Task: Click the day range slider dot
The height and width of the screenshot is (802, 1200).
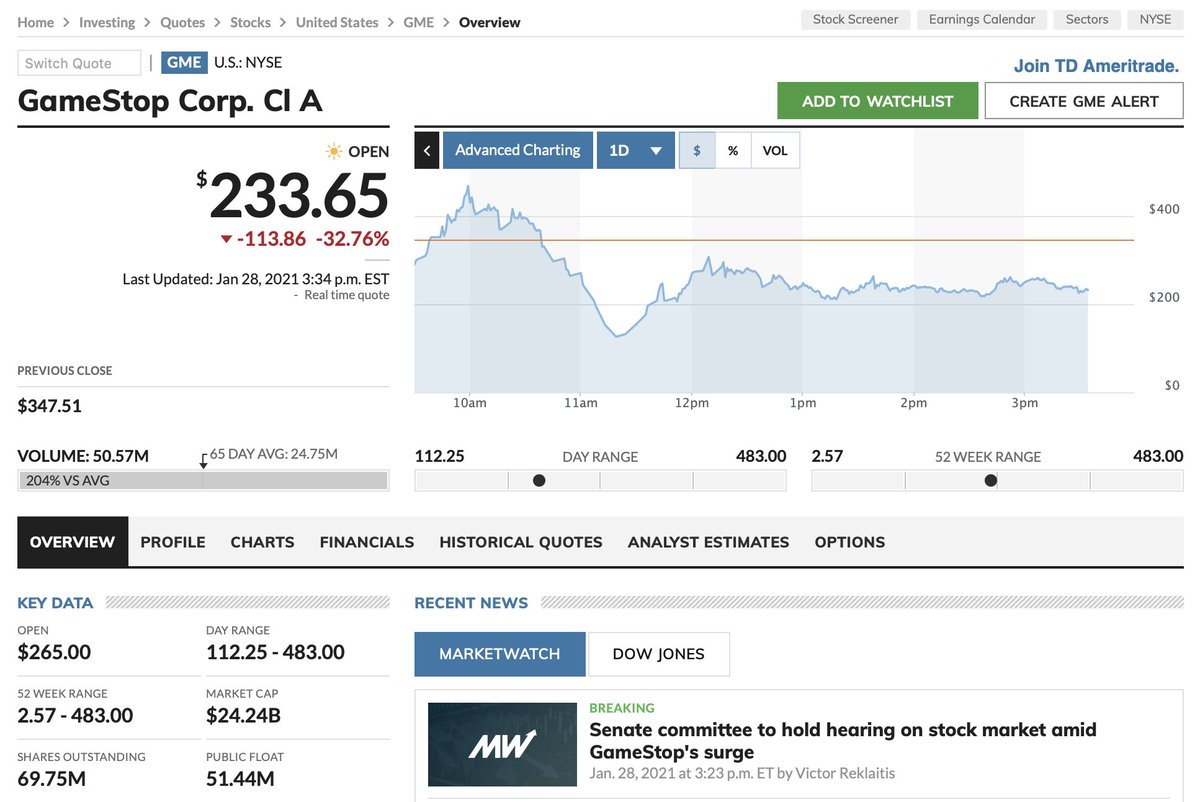Action: coord(539,481)
